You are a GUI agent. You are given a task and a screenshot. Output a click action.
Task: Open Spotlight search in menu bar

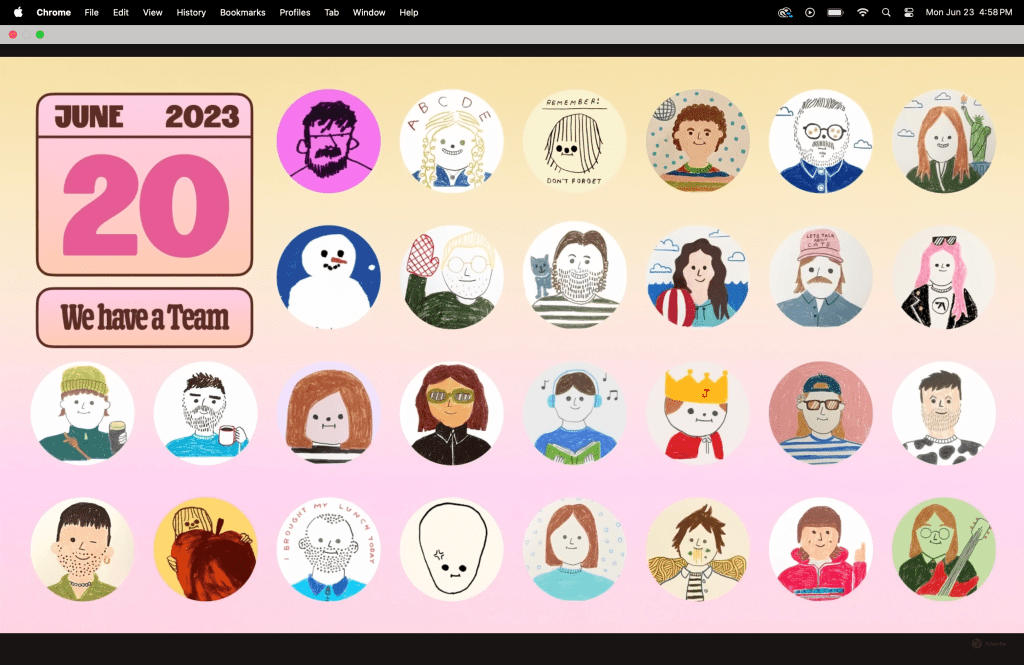[x=886, y=13]
